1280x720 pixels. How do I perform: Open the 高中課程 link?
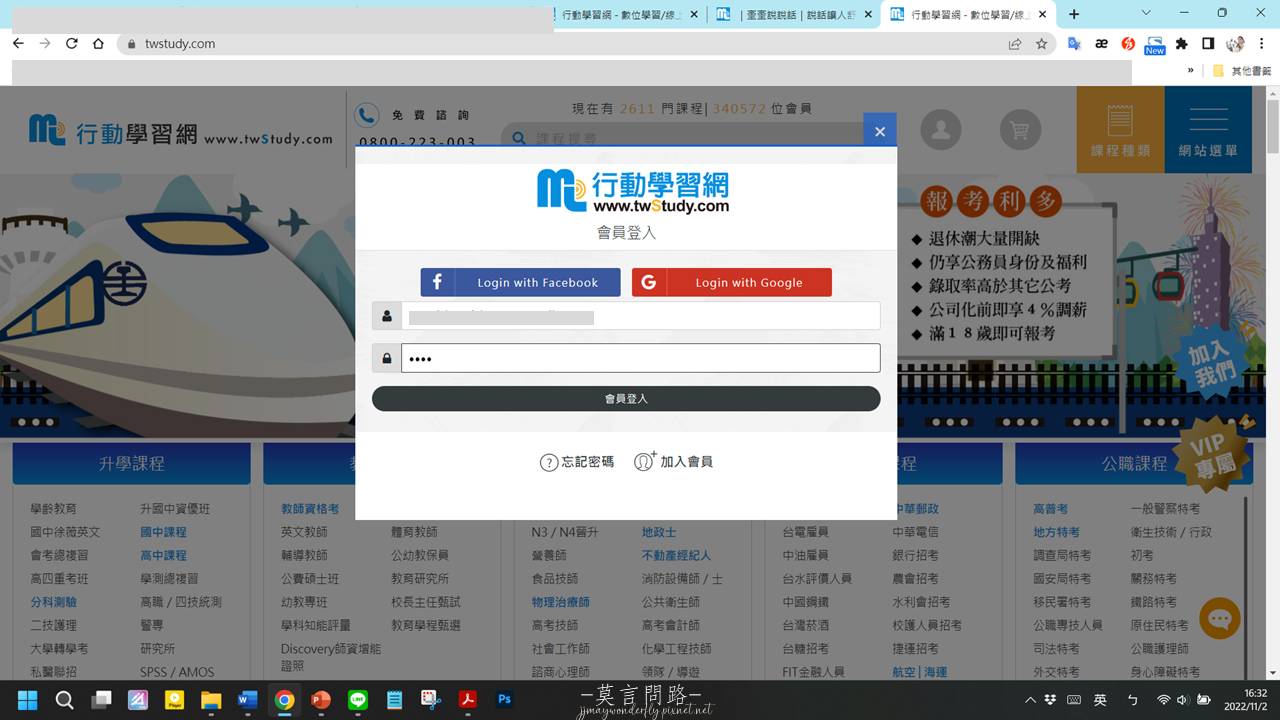click(163, 555)
